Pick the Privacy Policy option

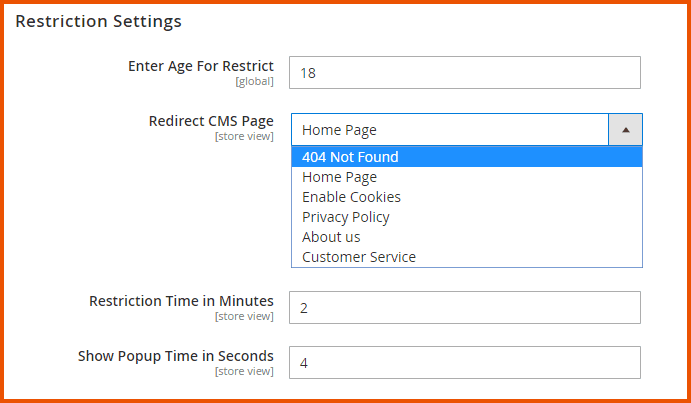pyautogui.click(x=346, y=217)
